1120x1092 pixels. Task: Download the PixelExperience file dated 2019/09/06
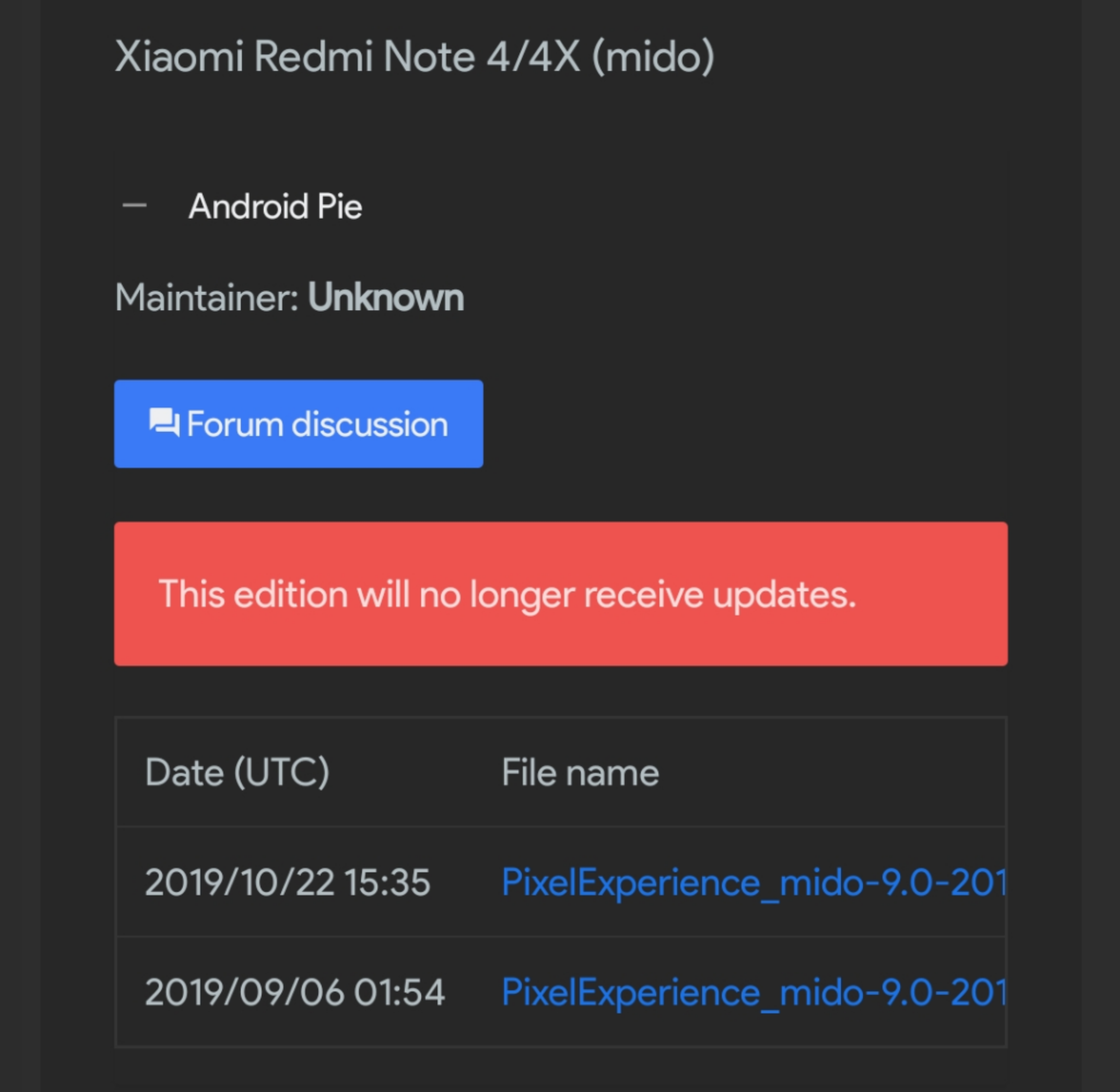coord(753,991)
